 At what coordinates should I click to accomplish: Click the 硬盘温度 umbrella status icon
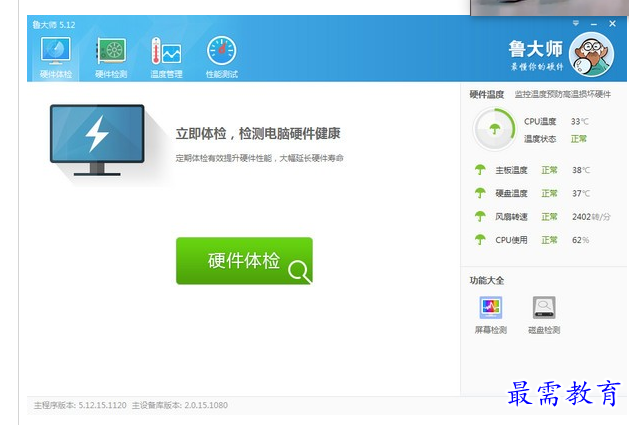[480, 193]
